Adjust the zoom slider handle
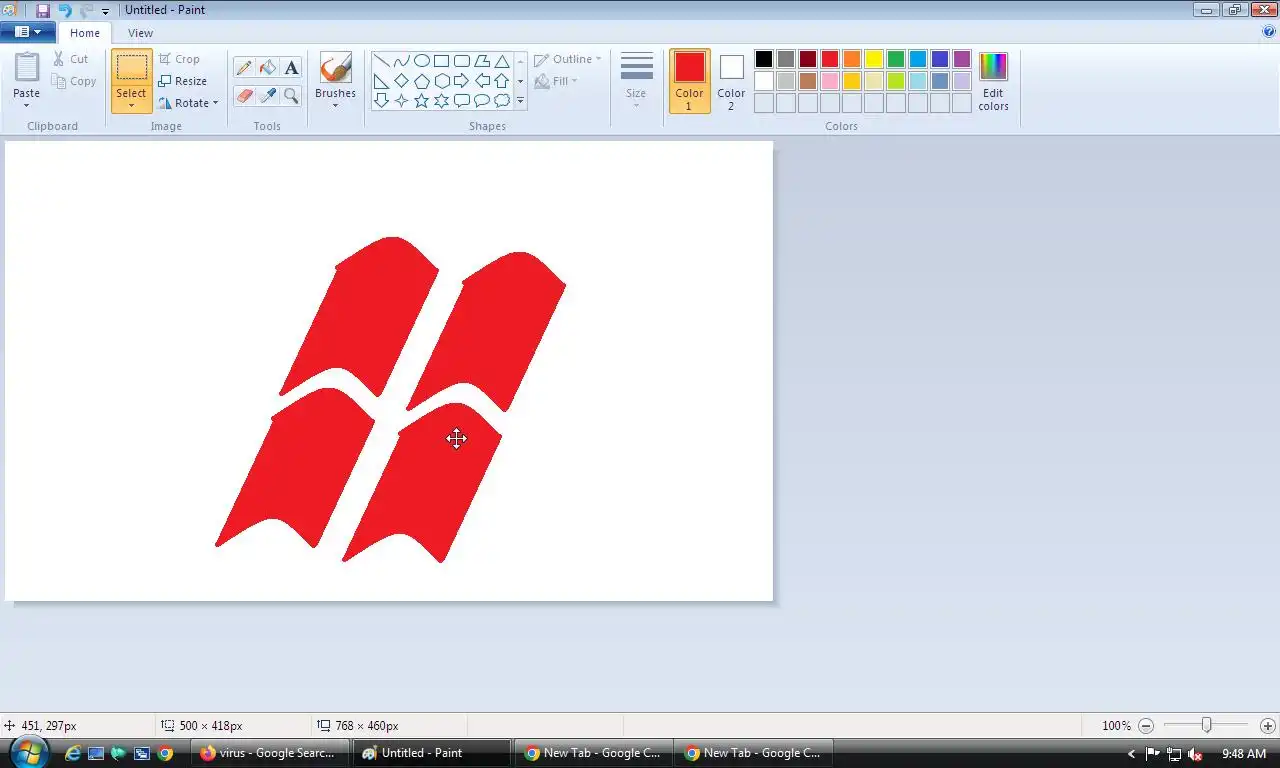The height and width of the screenshot is (768, 1280). point(1207,725)
